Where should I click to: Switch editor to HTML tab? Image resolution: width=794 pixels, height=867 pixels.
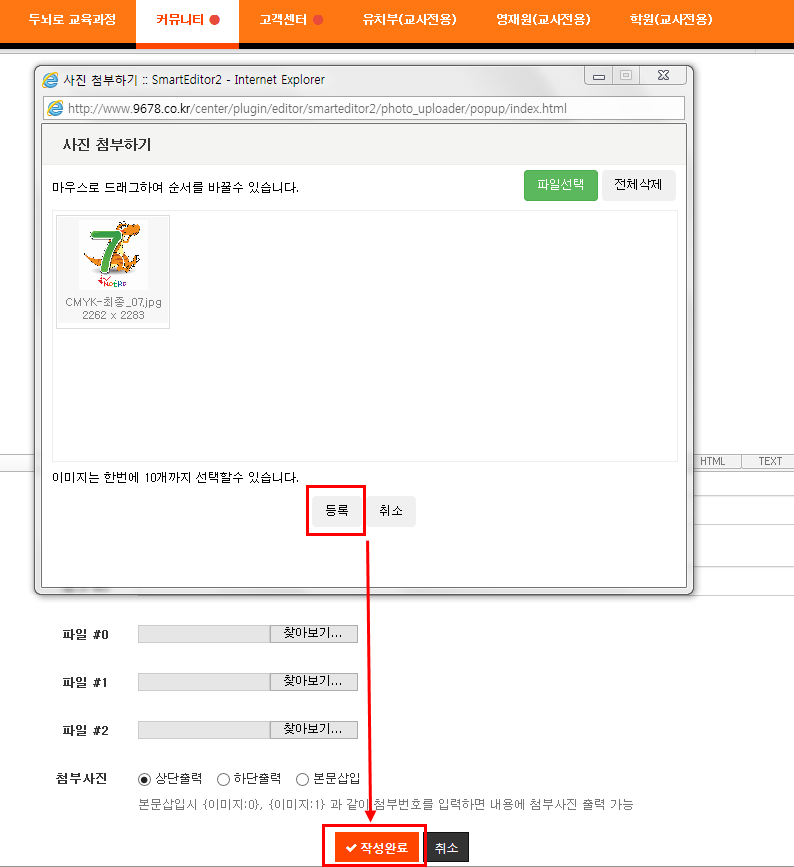point(712,461)
